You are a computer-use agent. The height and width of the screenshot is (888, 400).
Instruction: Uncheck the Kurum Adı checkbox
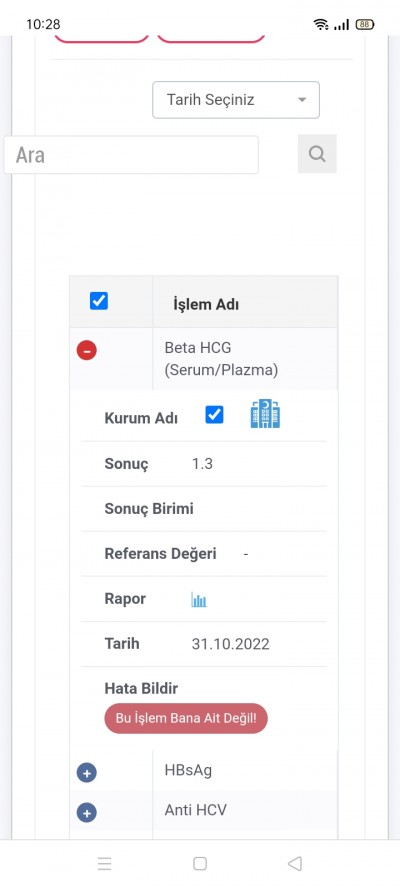(214, 415)
